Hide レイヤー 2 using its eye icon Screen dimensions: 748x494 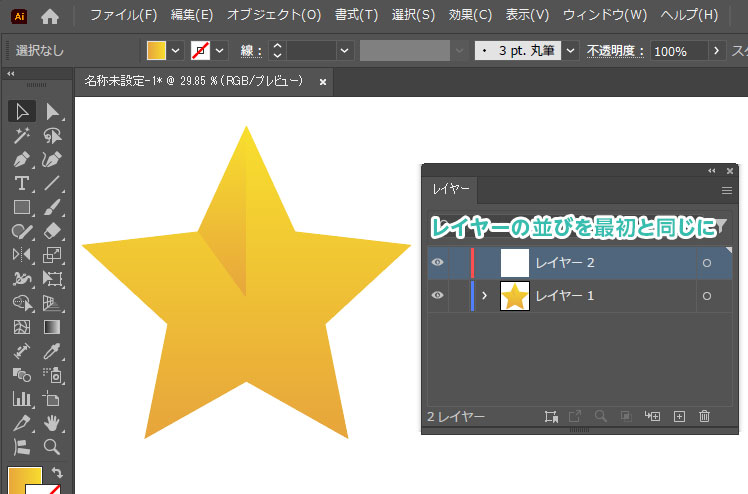[x=437, y=263]
